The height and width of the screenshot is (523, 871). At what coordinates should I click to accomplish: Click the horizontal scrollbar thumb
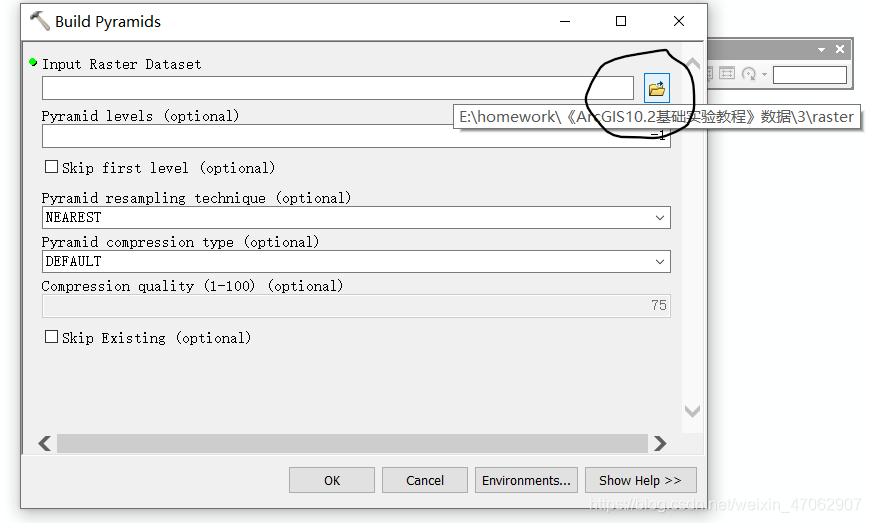[x=352, y=443]
